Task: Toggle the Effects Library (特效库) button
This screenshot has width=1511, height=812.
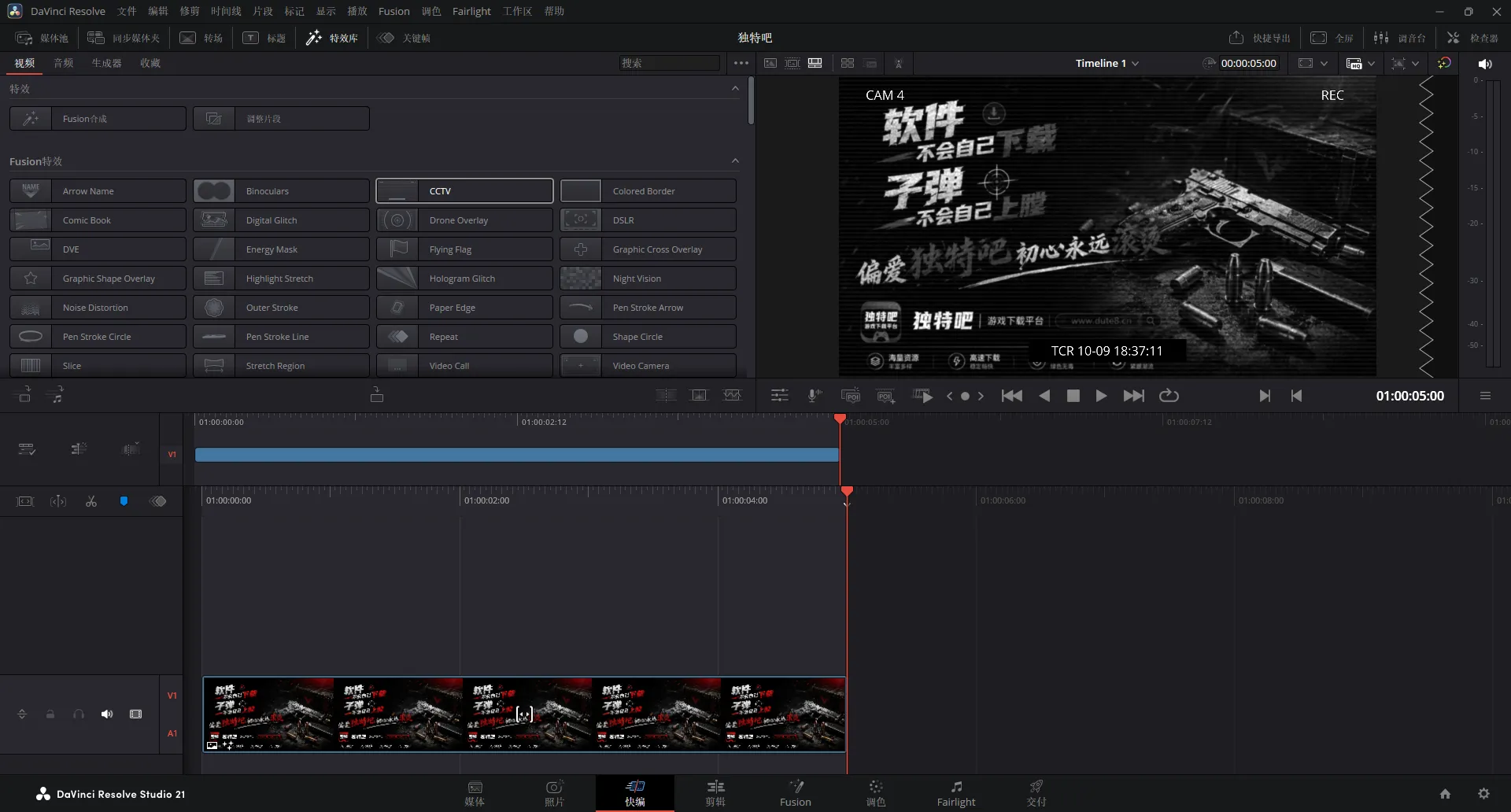Action: click(x=332, y=38)
